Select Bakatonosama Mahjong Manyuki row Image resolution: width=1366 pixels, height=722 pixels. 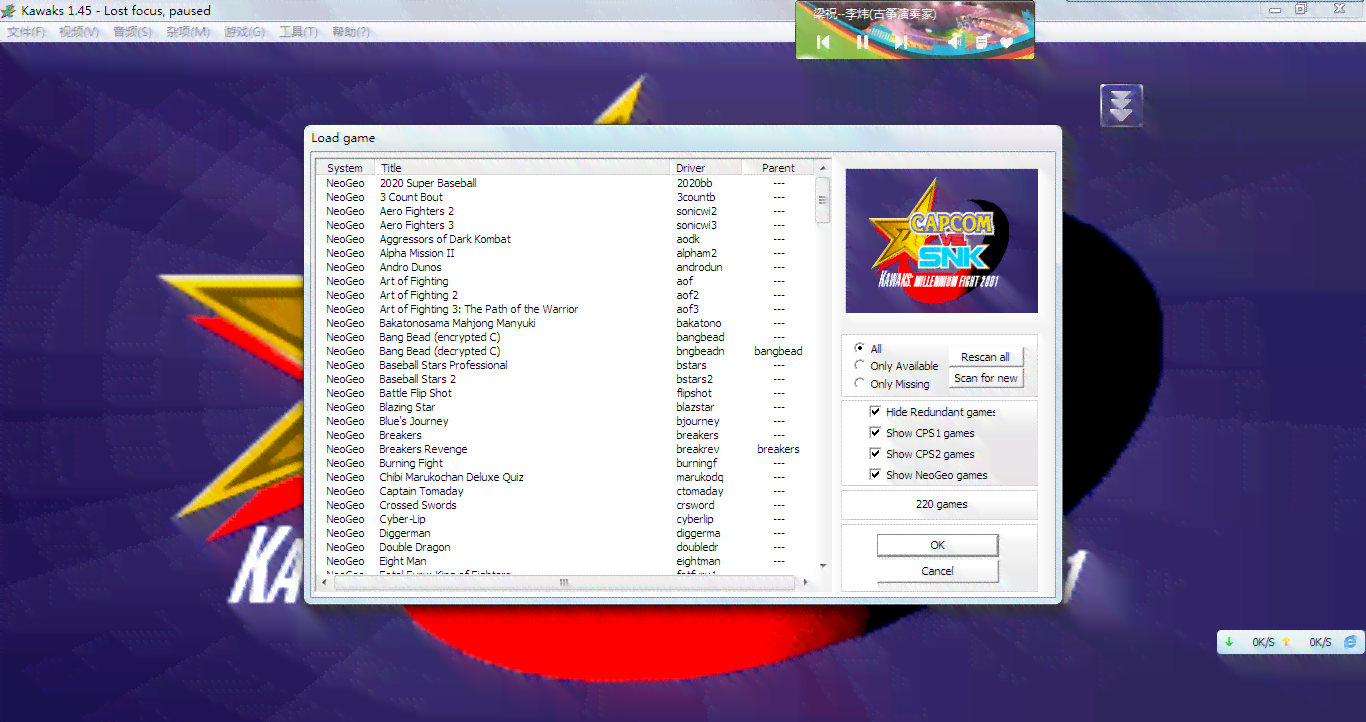tap(566, 323)
